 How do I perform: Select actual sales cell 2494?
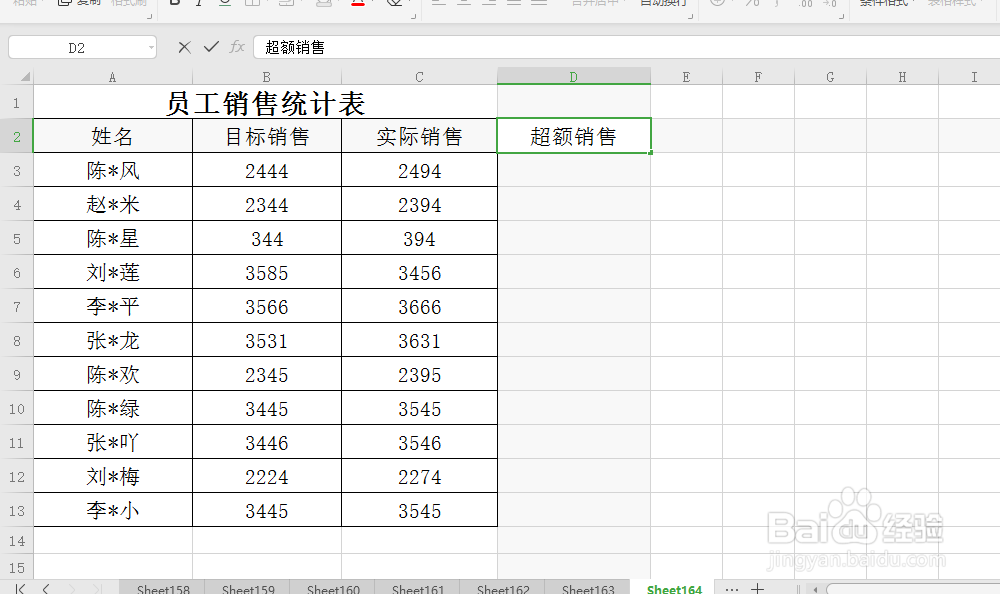[419, 170]
